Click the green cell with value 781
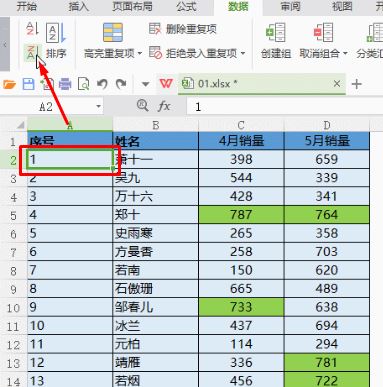Image resolution: width=383 pixels, height=387 pixels. pyautogui.click(x=327, y=363)
